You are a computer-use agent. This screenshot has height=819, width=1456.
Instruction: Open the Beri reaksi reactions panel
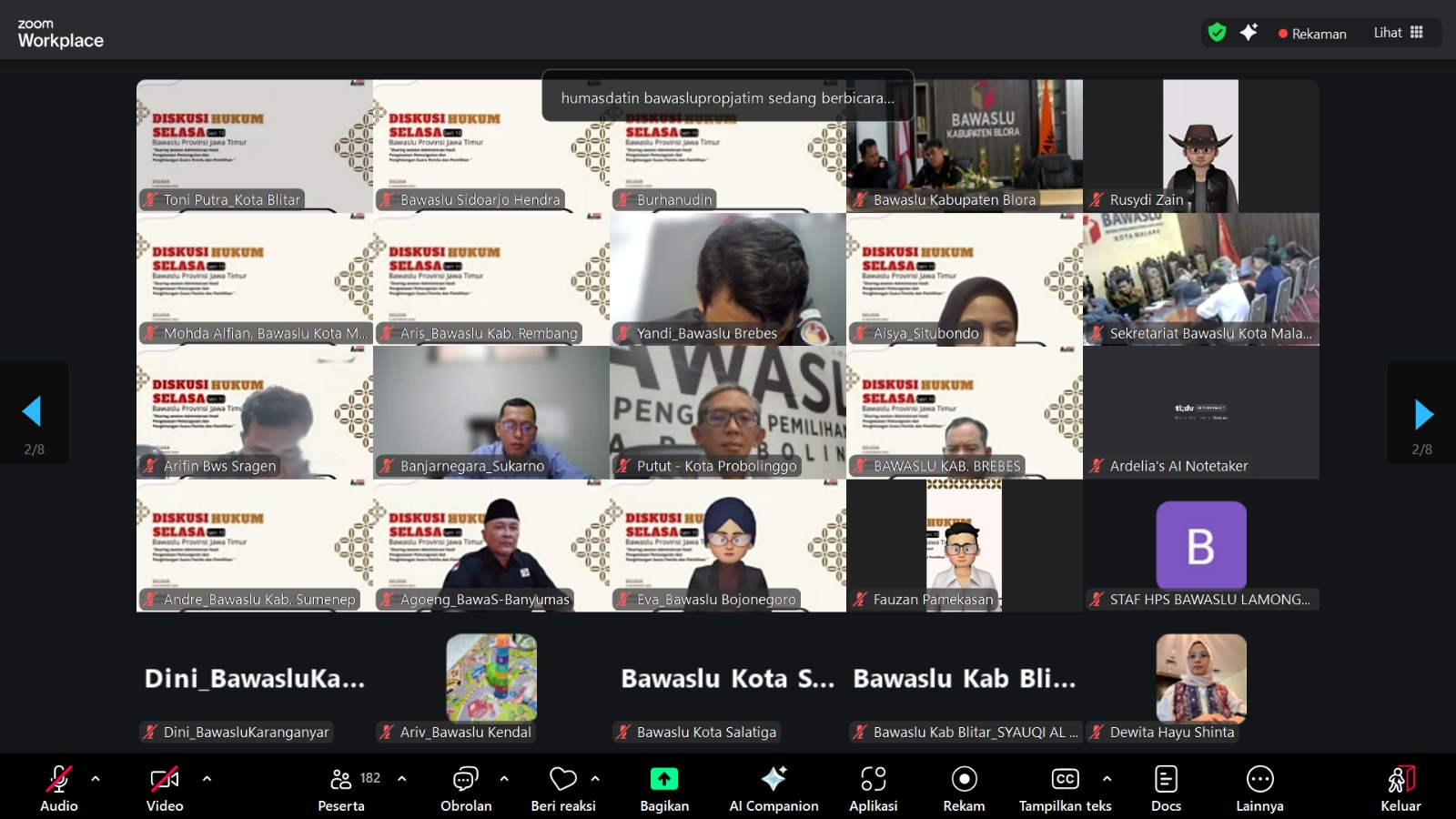pos(563,787)
